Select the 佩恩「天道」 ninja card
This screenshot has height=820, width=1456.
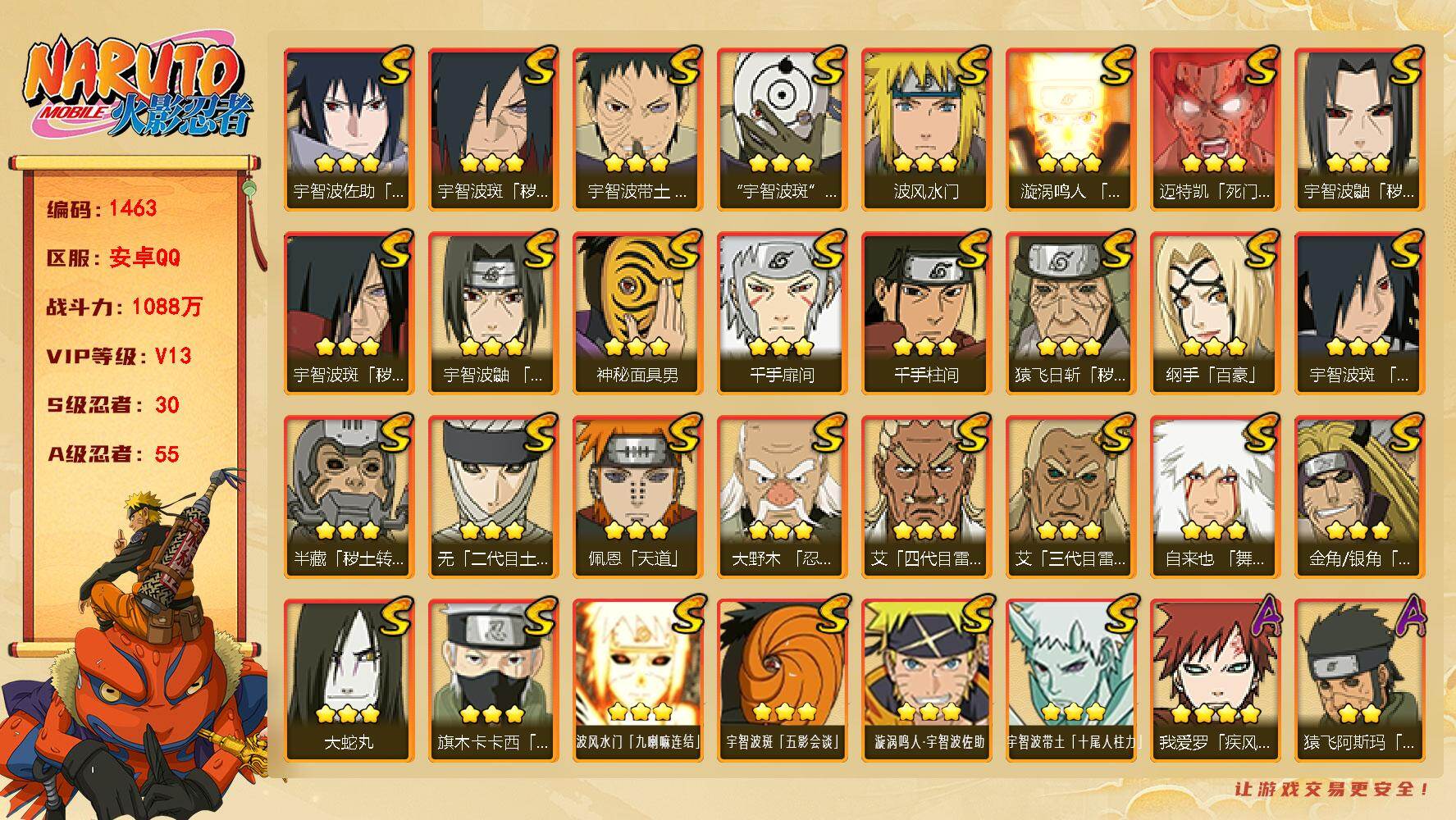pyautogui.click(x=637, y=497)
